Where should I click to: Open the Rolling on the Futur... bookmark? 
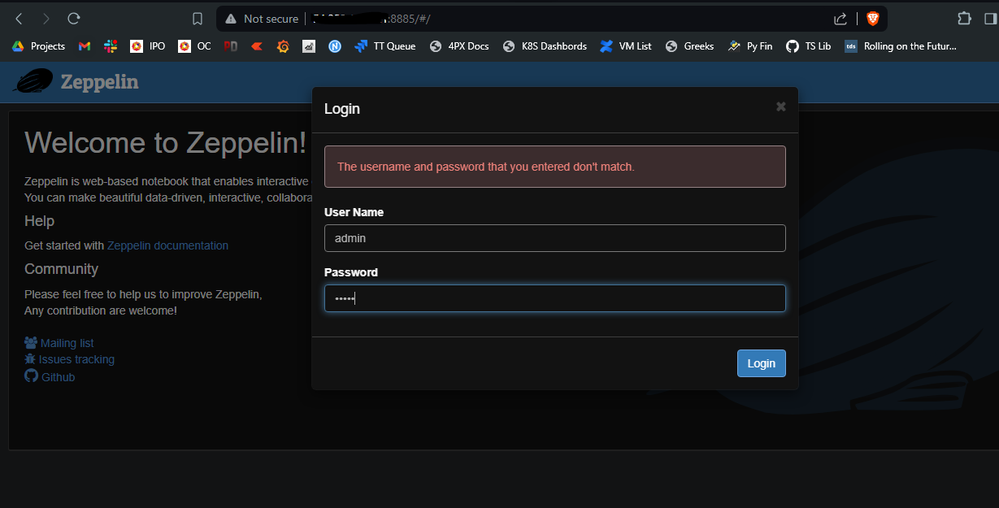[901, 46]
